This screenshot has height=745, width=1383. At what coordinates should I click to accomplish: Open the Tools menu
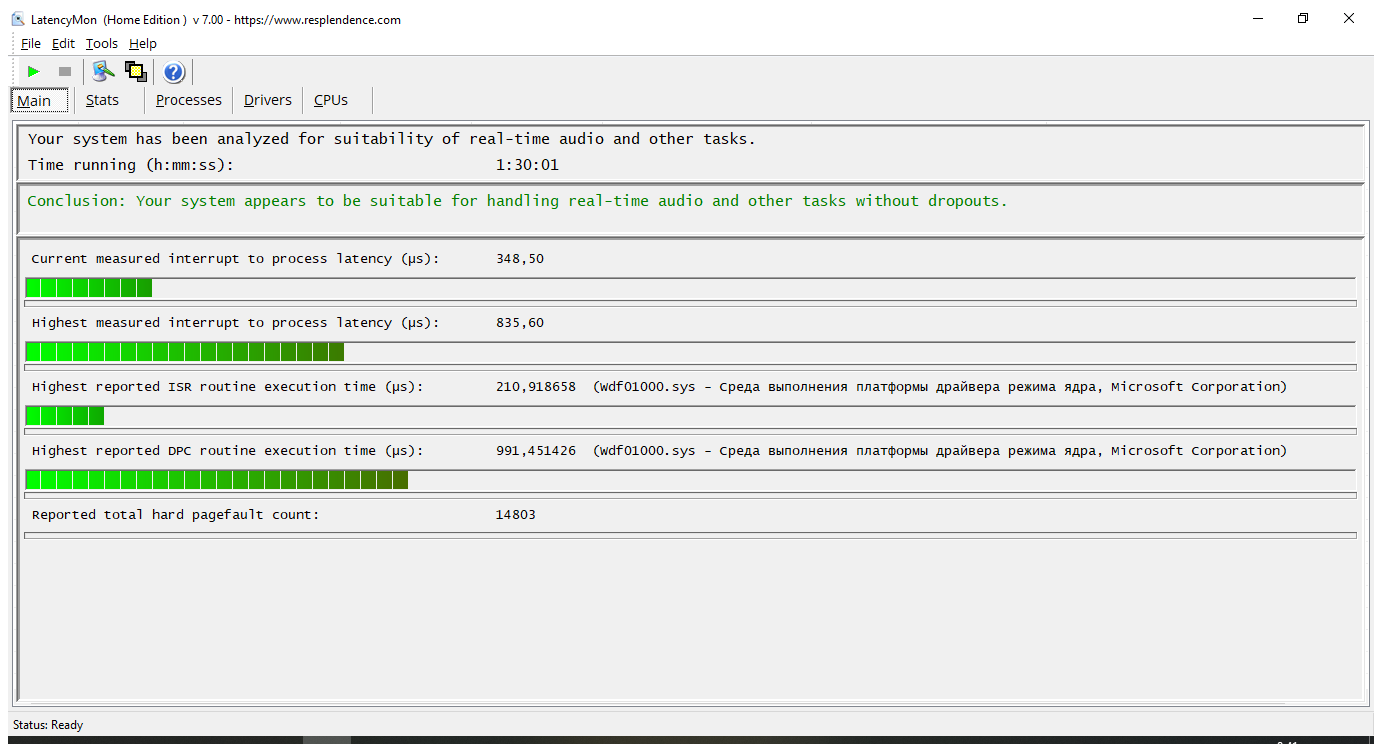102,44
